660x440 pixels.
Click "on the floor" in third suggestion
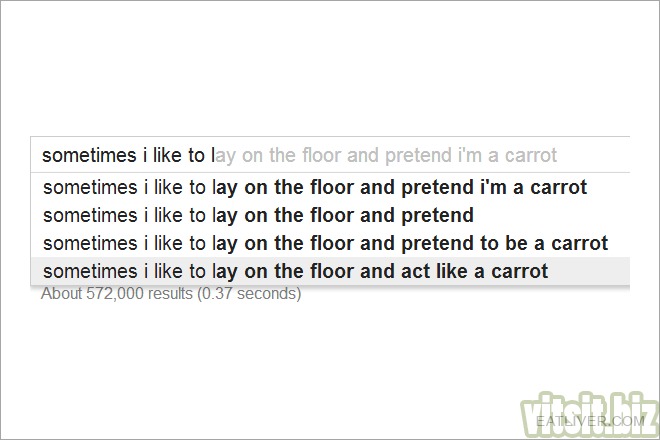click(x=299, y=243)
